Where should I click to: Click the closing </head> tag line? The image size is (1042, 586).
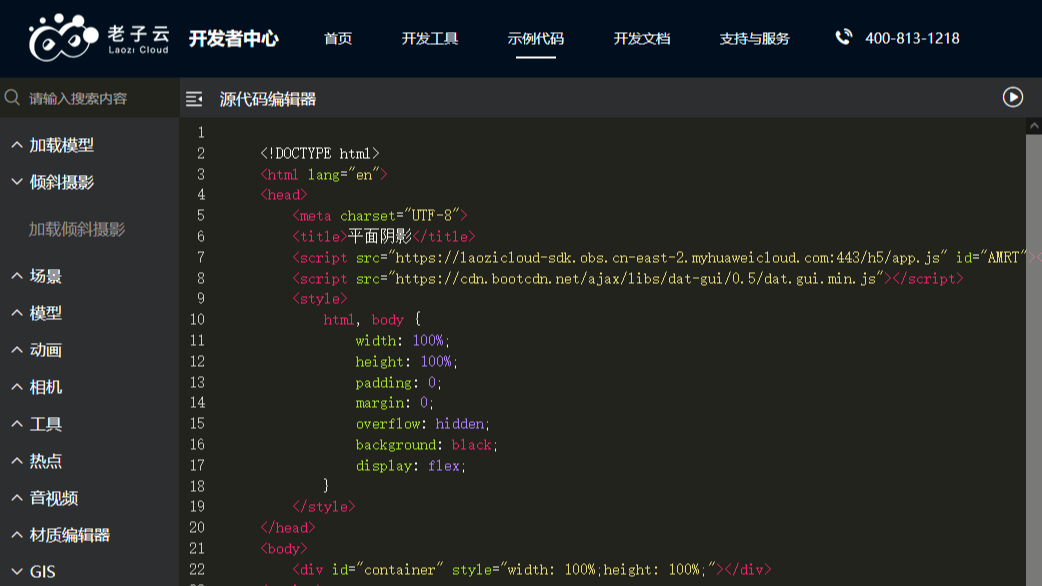coord(288,528)
